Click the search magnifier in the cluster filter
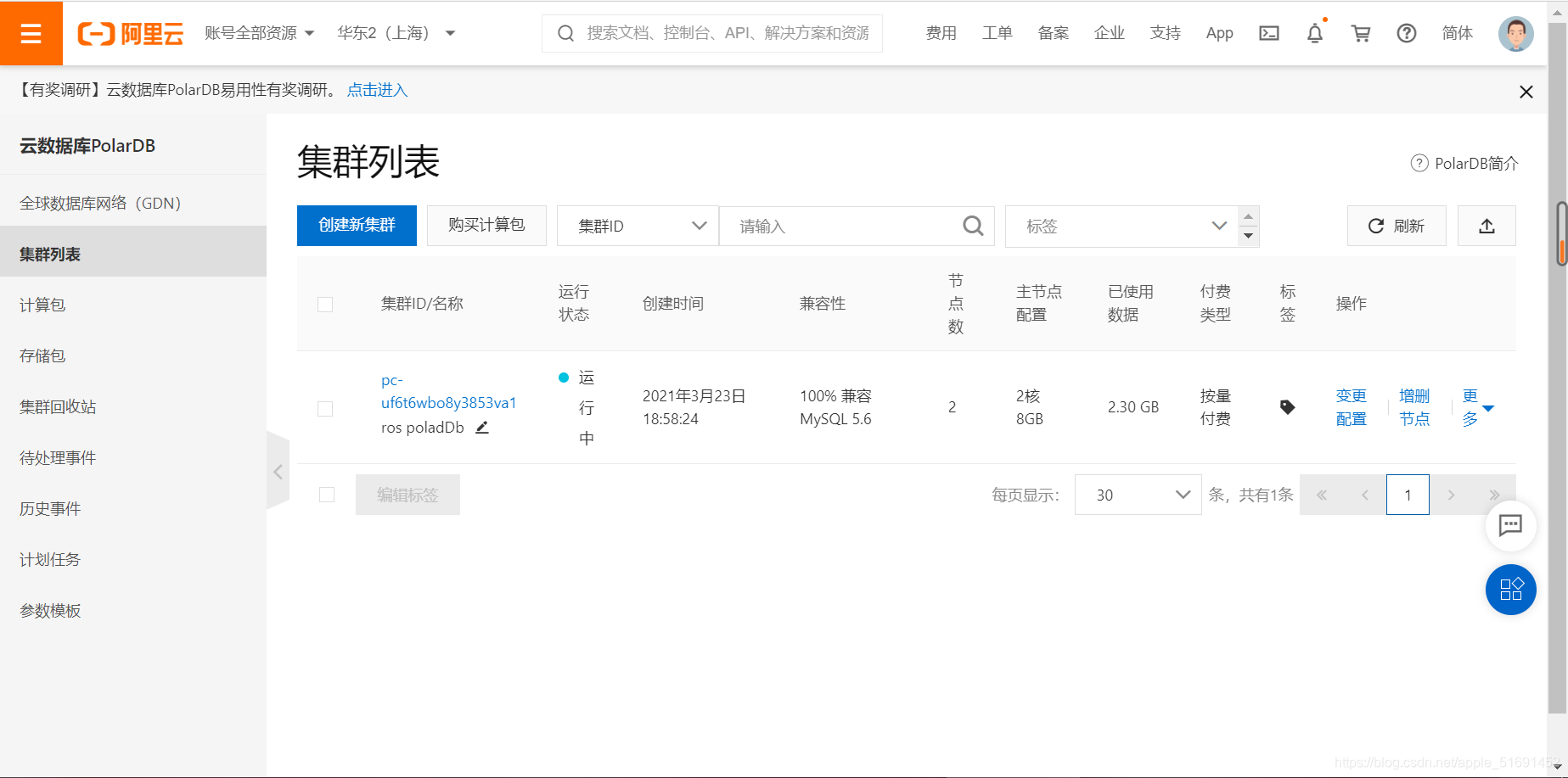The height and width of the screenshot is (778, 1568). [973, 226]
